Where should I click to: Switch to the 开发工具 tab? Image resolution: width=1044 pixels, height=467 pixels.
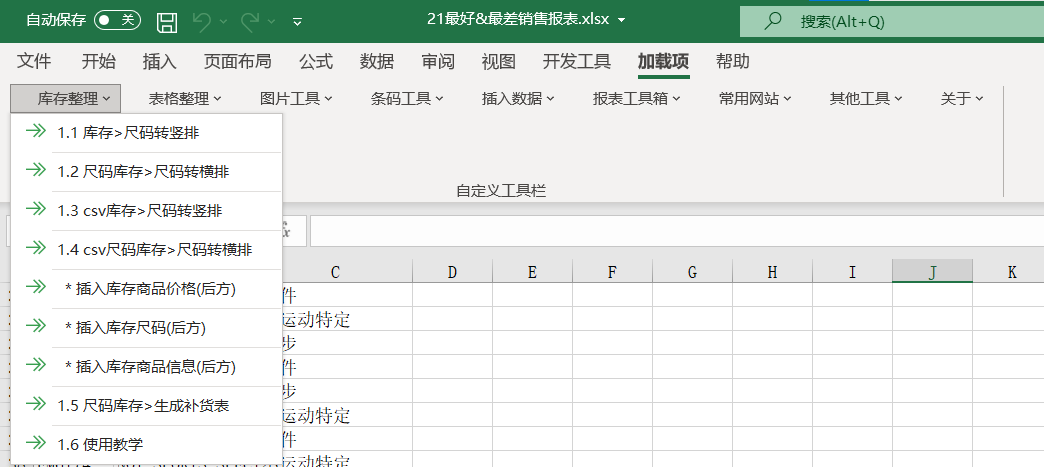point(577,62)
